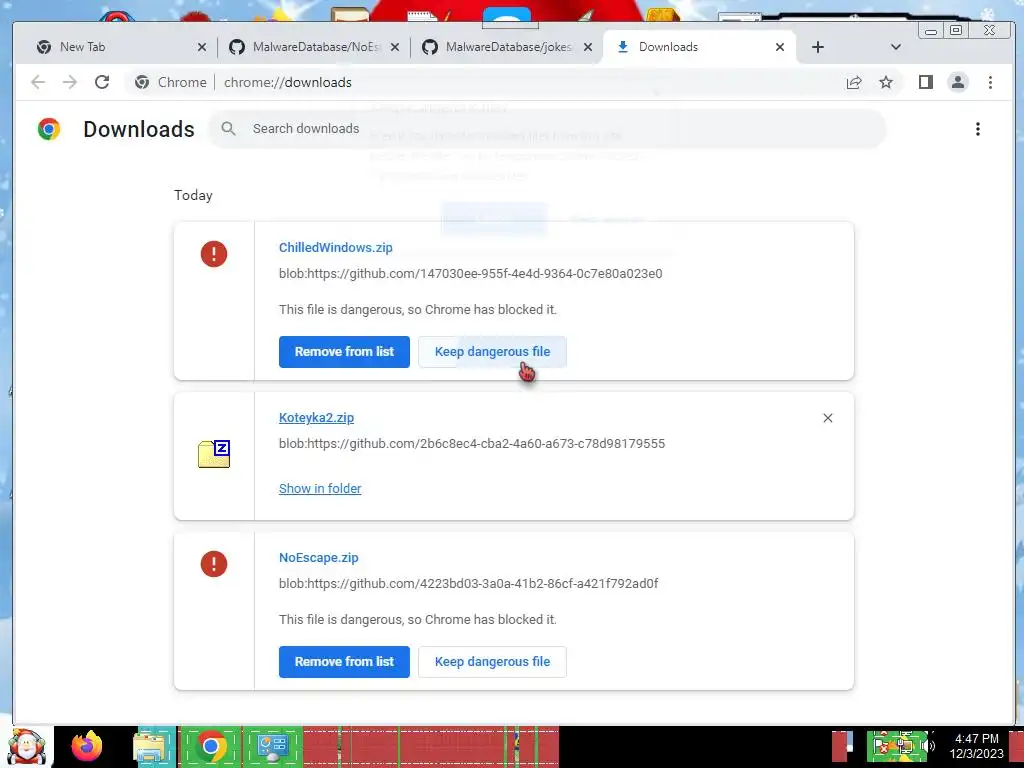
Task: Keep dangerous file NoEscape.zip
Action: pos(492,662)
